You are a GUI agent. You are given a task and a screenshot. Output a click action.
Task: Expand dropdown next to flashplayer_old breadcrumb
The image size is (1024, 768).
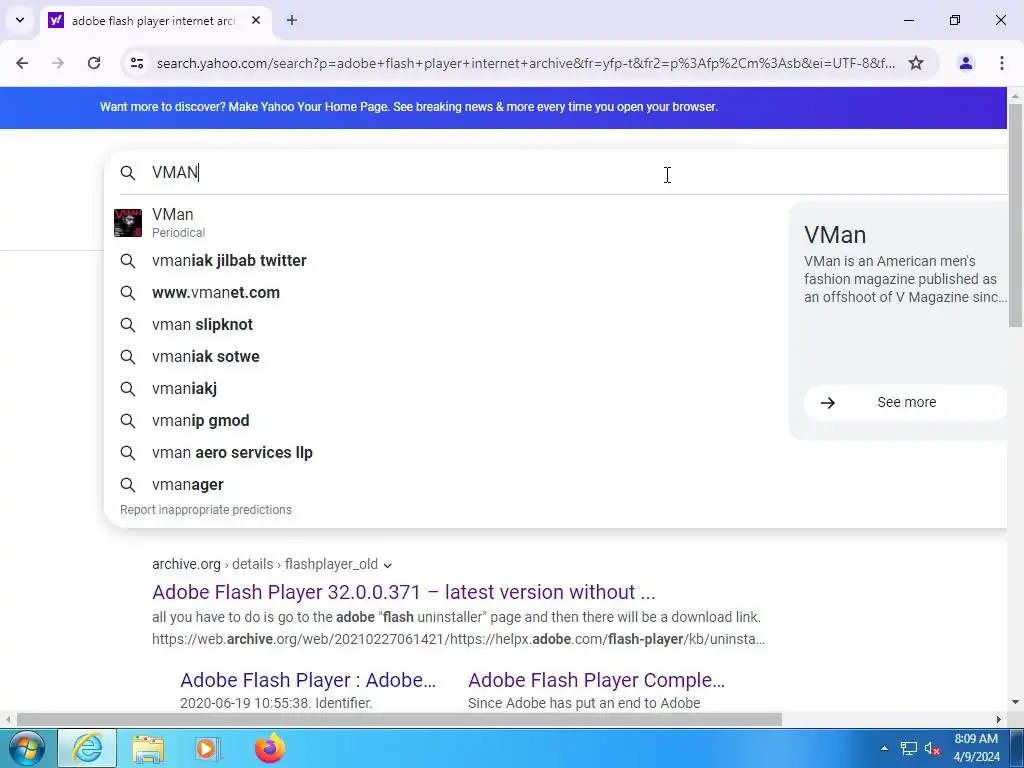pos(388,565)
